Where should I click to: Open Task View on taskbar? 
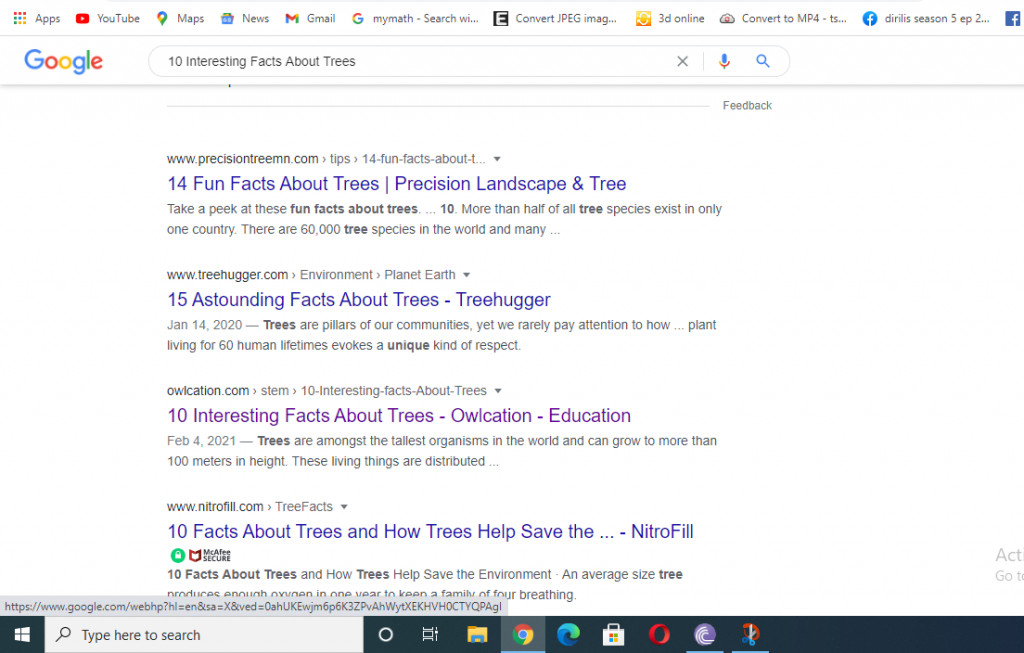click(x=430, y=635)
